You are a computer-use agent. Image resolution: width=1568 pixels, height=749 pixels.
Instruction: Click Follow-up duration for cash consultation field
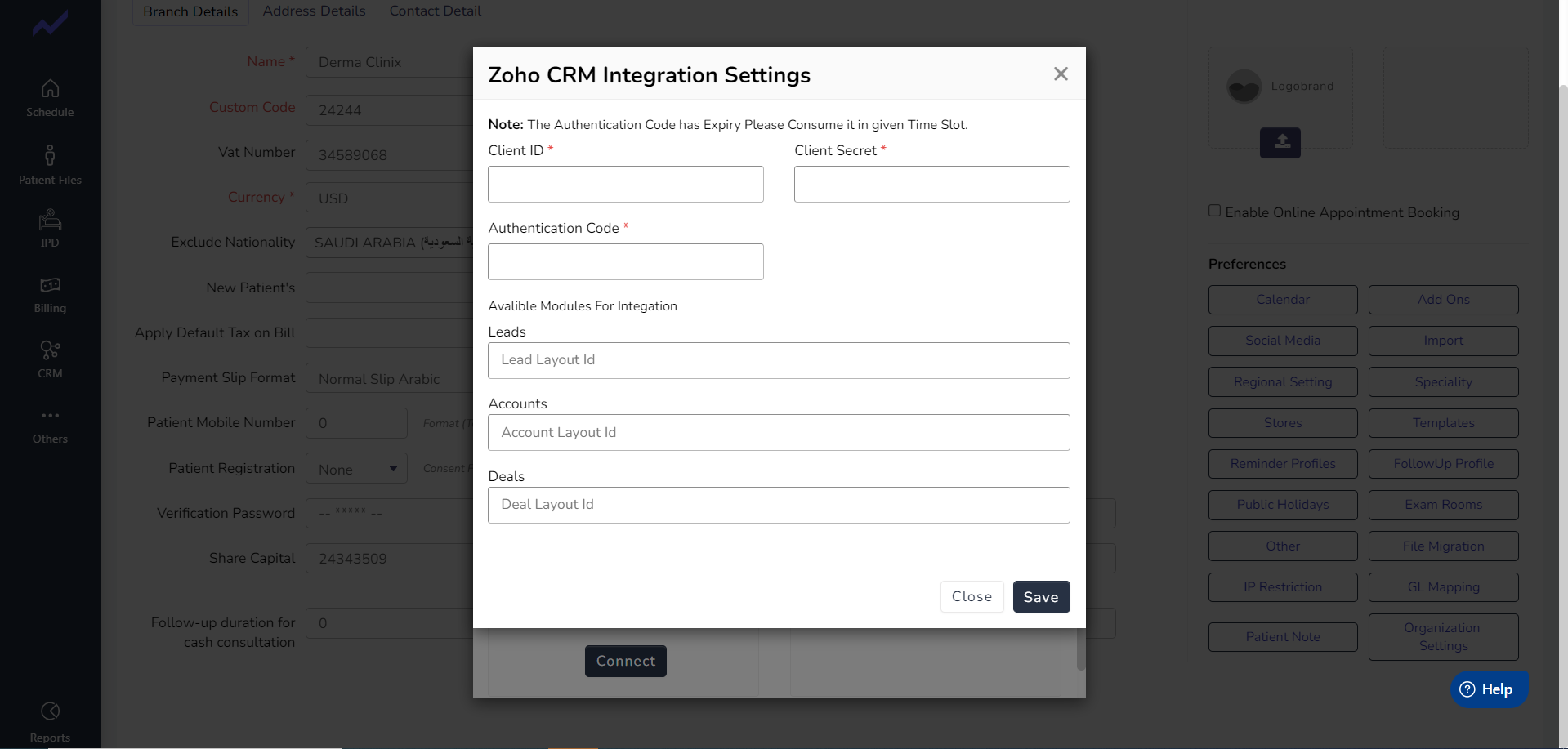[389, 623]
